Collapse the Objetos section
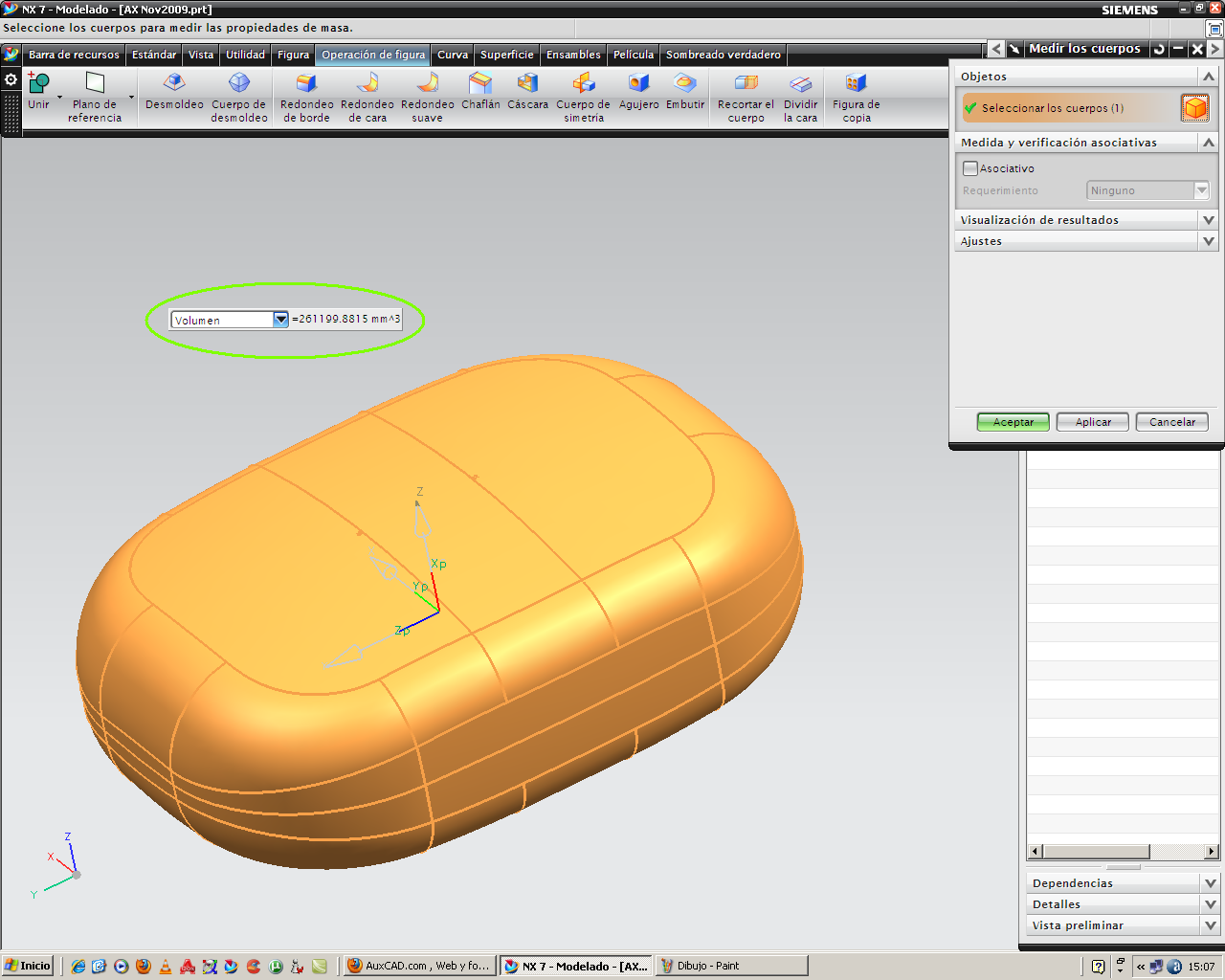1225x980 pixels. coord(1208,77)
